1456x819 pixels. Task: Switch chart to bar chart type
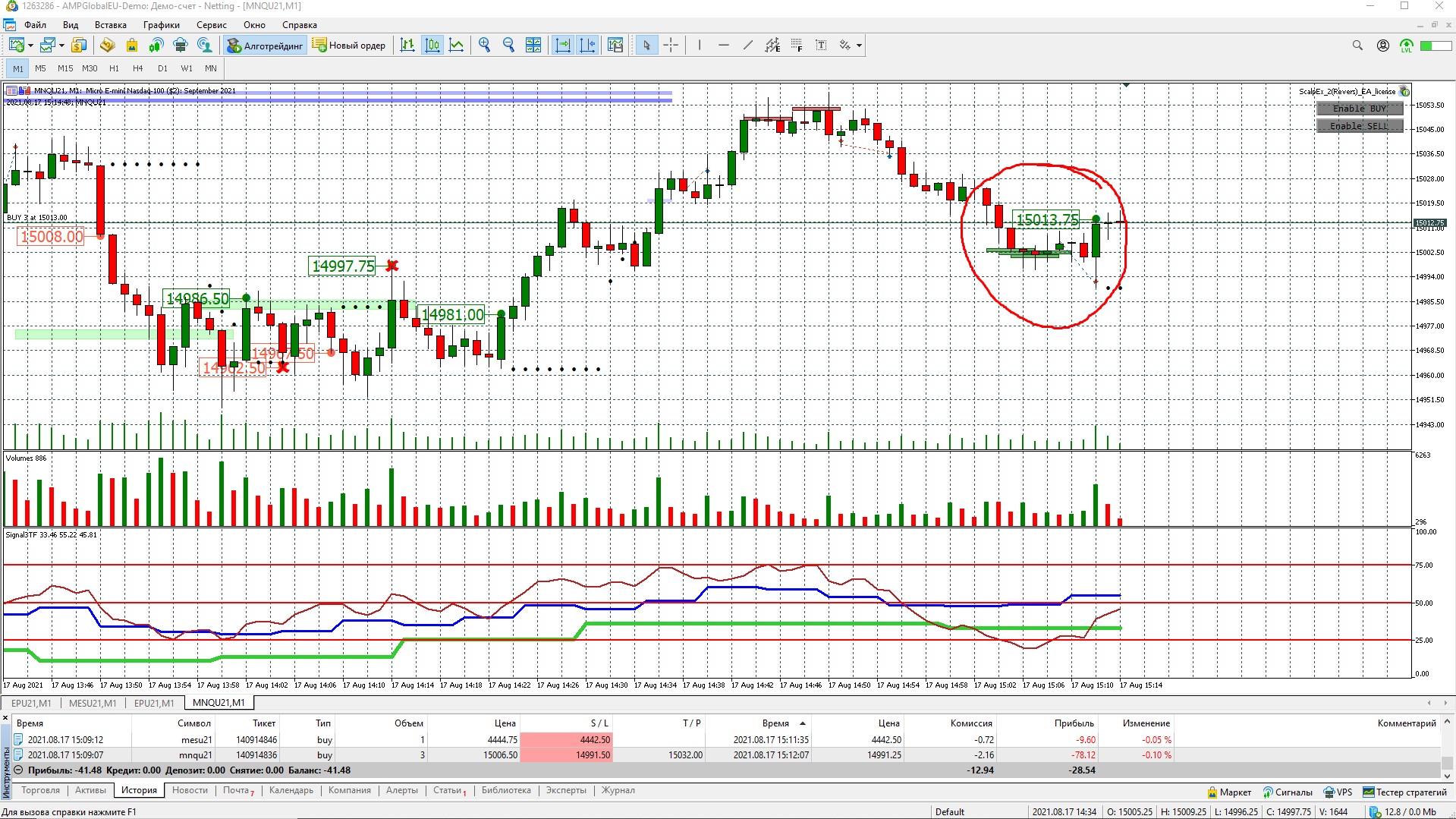pyautogui.click(x=407, y=46)
